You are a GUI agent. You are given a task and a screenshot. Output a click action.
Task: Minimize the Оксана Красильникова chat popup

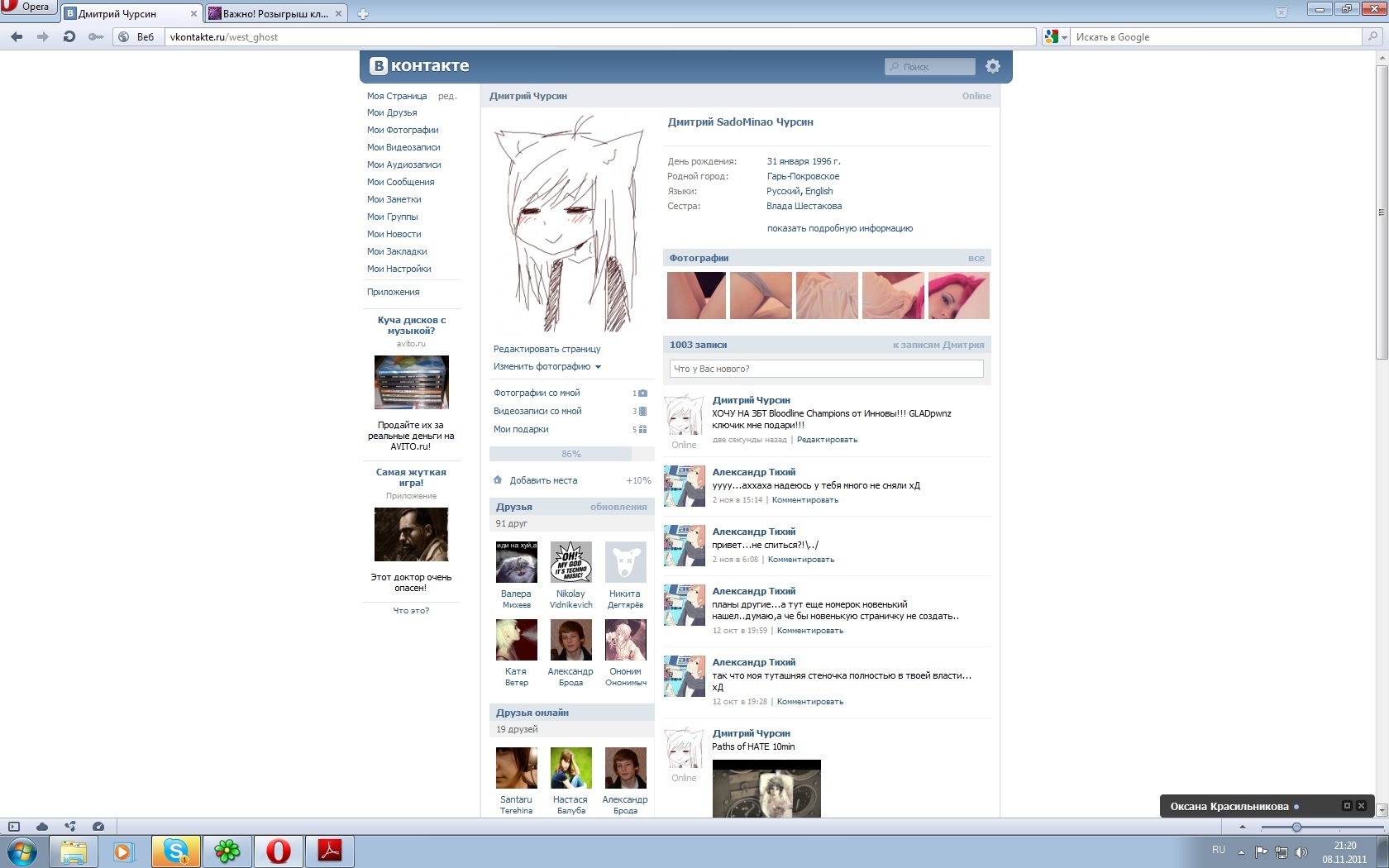click(x=1347, y=806)
